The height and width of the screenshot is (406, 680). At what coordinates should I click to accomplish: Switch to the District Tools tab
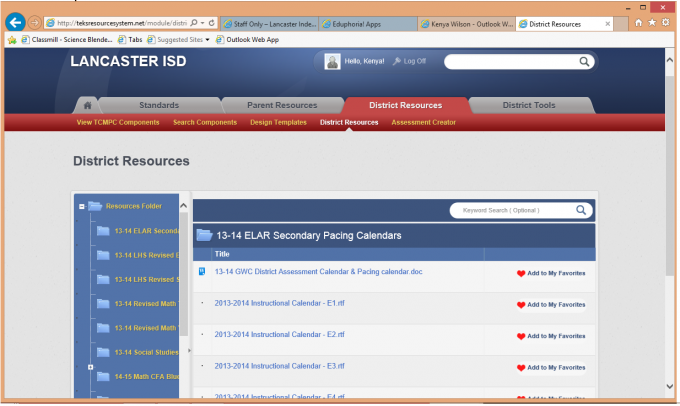tap(529, 105)
